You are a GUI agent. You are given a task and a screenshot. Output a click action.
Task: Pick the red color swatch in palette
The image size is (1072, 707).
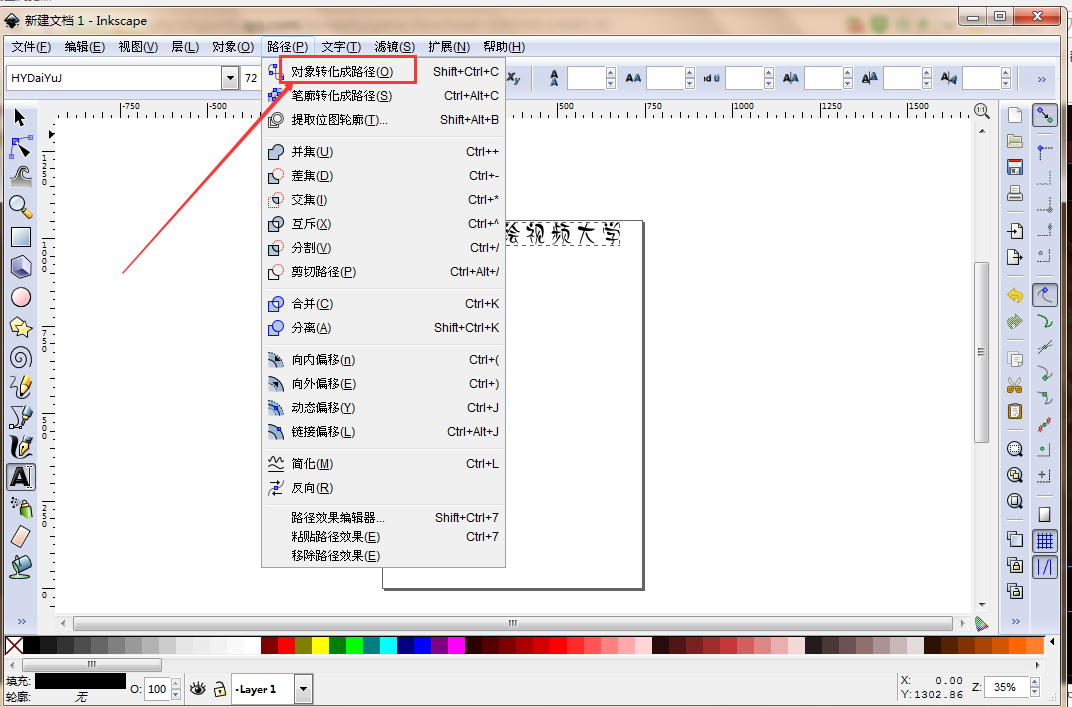(x=286, y=646)
